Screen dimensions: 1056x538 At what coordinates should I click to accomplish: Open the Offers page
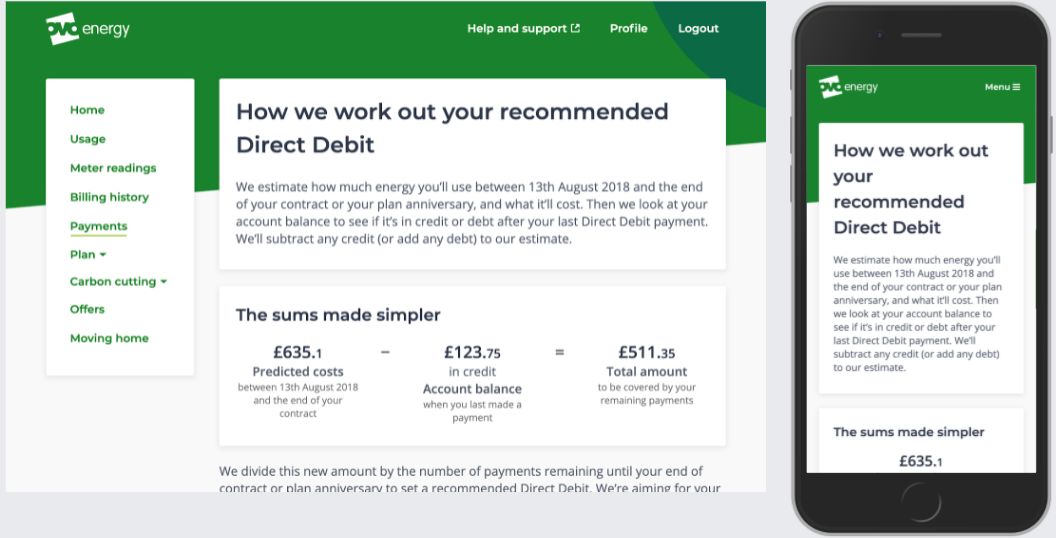[87, 309]
